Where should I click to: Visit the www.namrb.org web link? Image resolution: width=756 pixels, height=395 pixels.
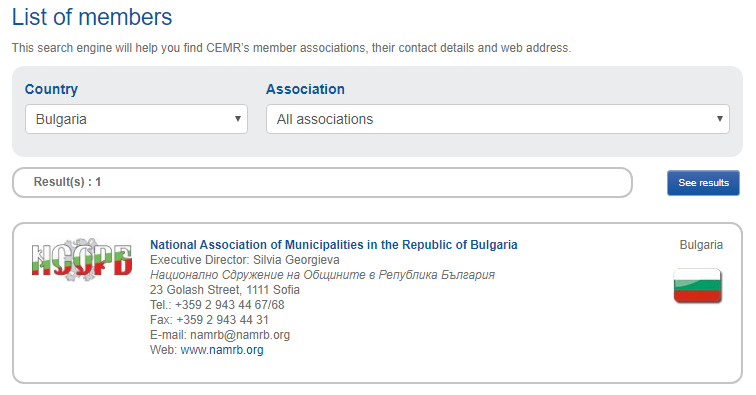coord(222,350)
